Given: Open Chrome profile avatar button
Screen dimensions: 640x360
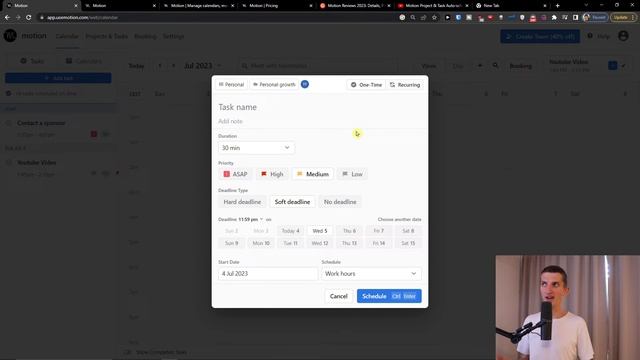Looking at the screenshot, I should [x=595, y=18].
